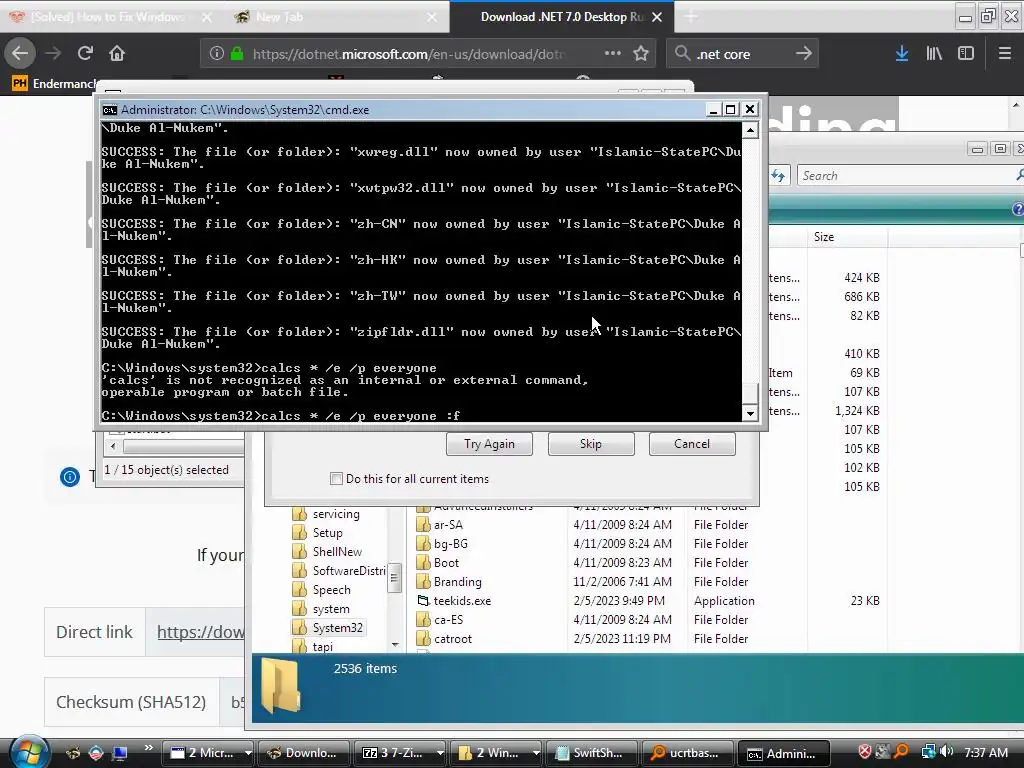The width and height of the screenshot is (1024, 768).
Task: Select the ar-SA folder in file list
Action: (x=448, y=525)
